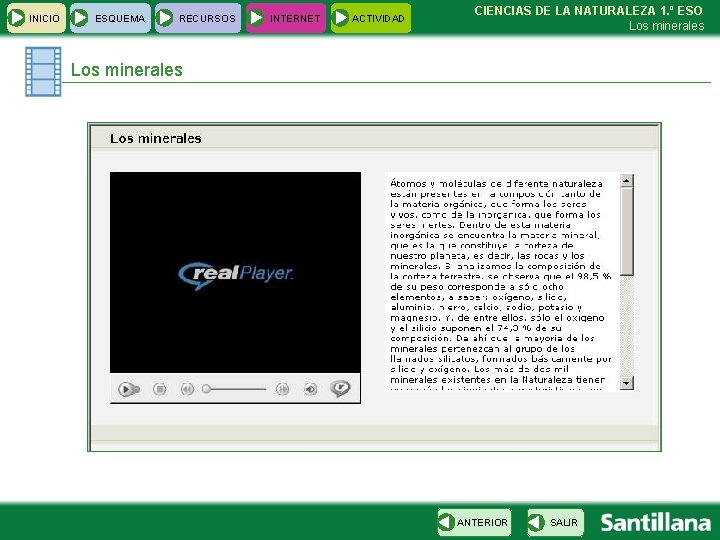Screen dimensions: 720x540
Task: Fast forward the RealPlayer video
Action: 282,389
